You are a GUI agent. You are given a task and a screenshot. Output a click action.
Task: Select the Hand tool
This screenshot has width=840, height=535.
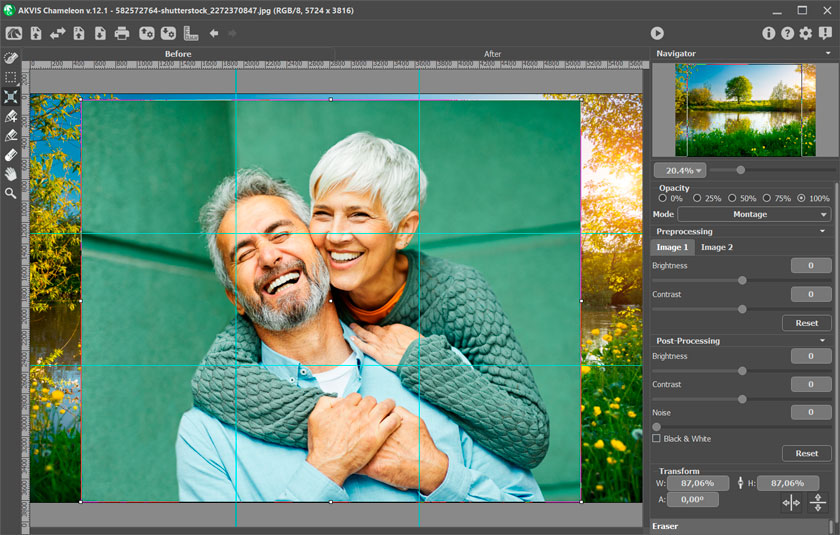coord(11,173)
